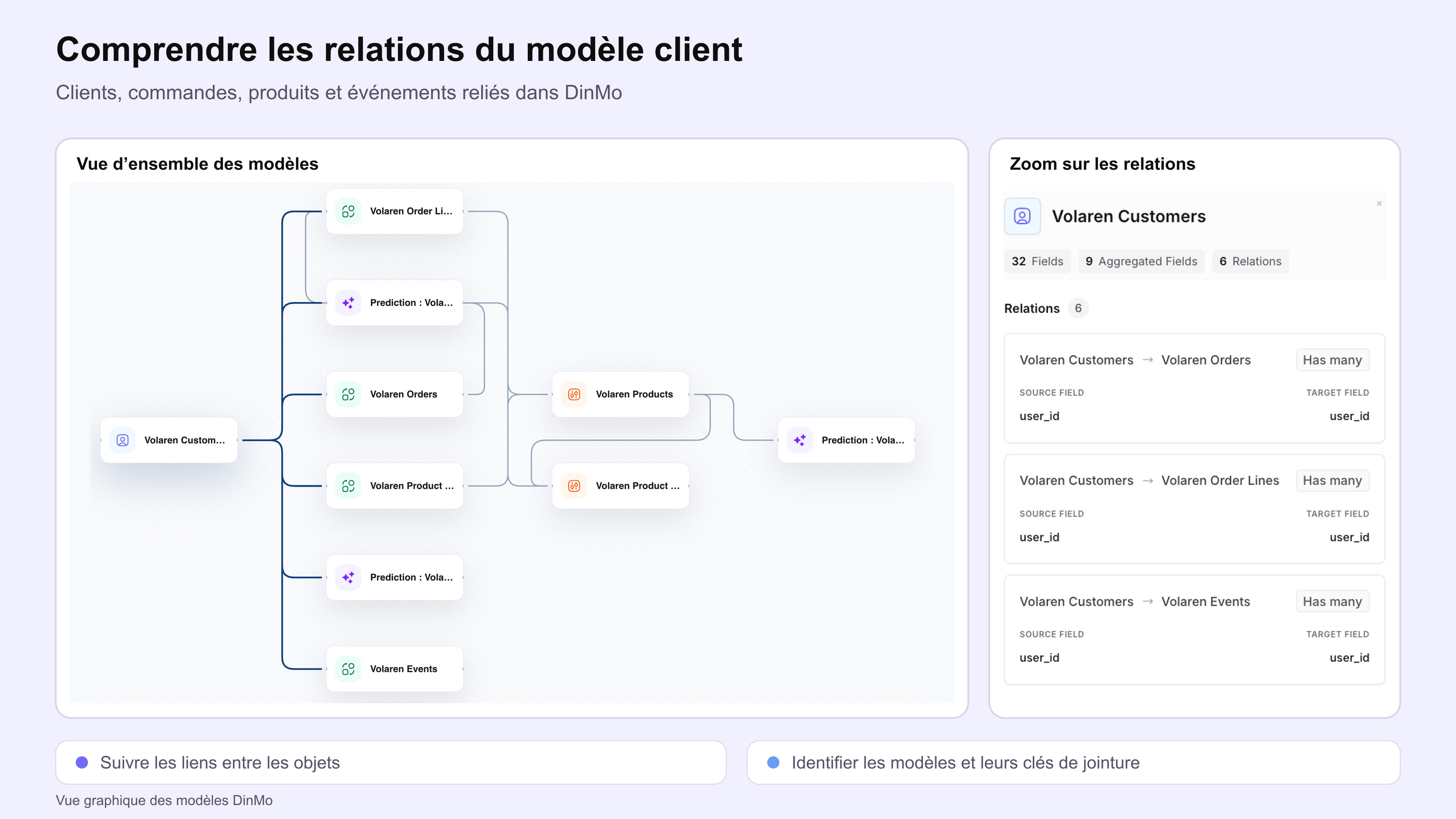Click the Volaren Custom... graph node label
This screenshot has height=819, width=1456.
pos(184,440)
